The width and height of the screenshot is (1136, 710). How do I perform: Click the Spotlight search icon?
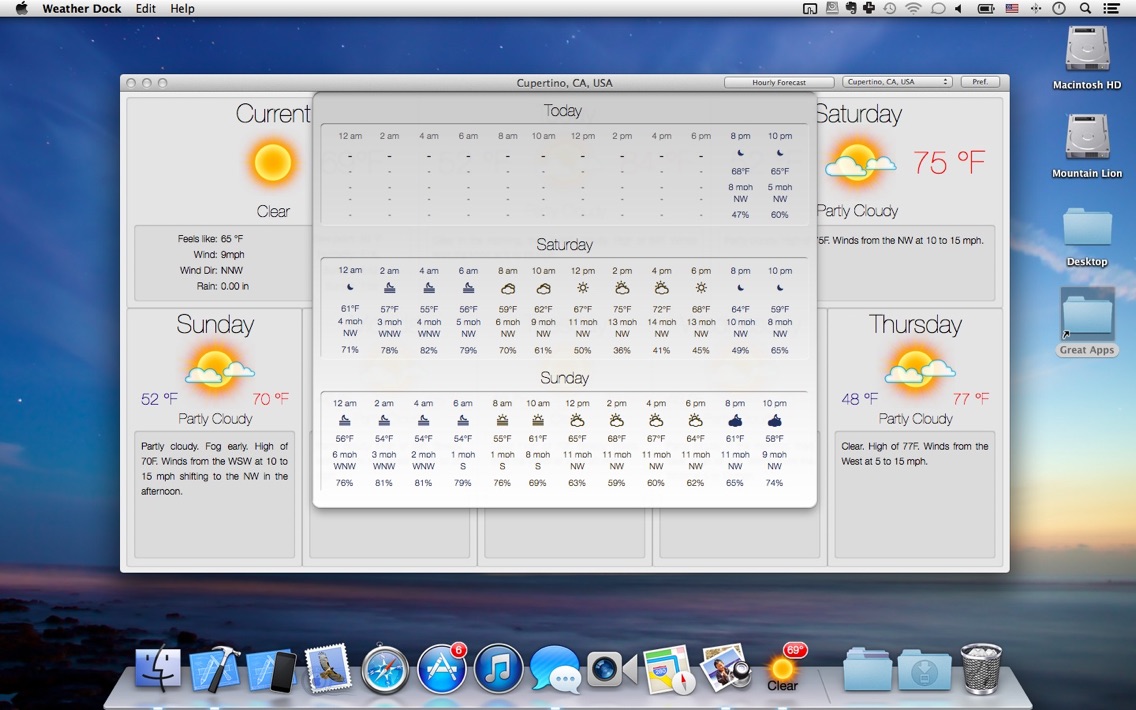[1085, 9]
